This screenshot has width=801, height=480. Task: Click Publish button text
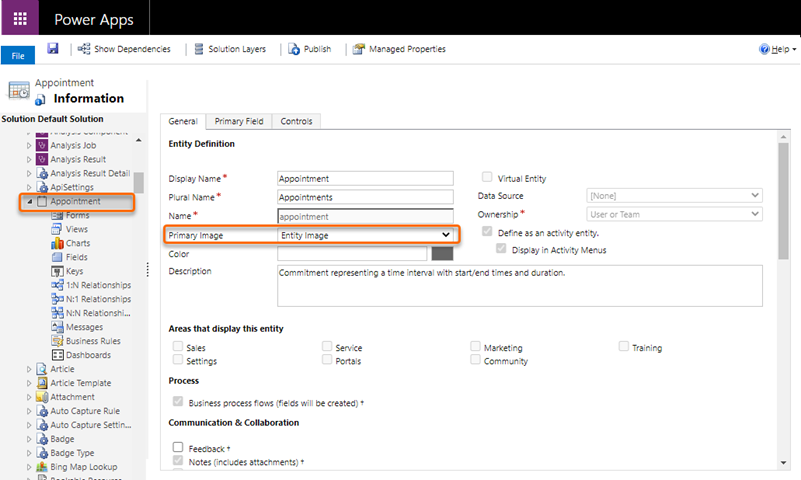[317, 49]
